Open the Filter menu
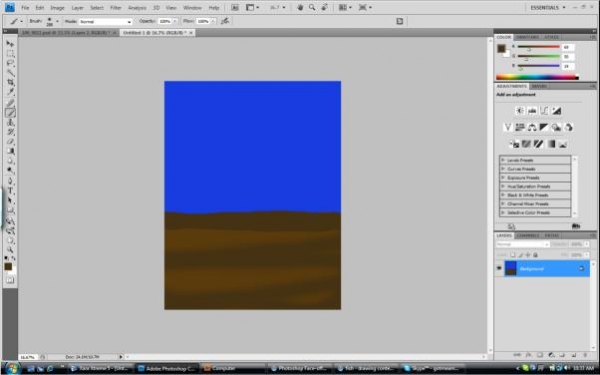The height and width of the screenshot is (375, 600). click(116, 8)
